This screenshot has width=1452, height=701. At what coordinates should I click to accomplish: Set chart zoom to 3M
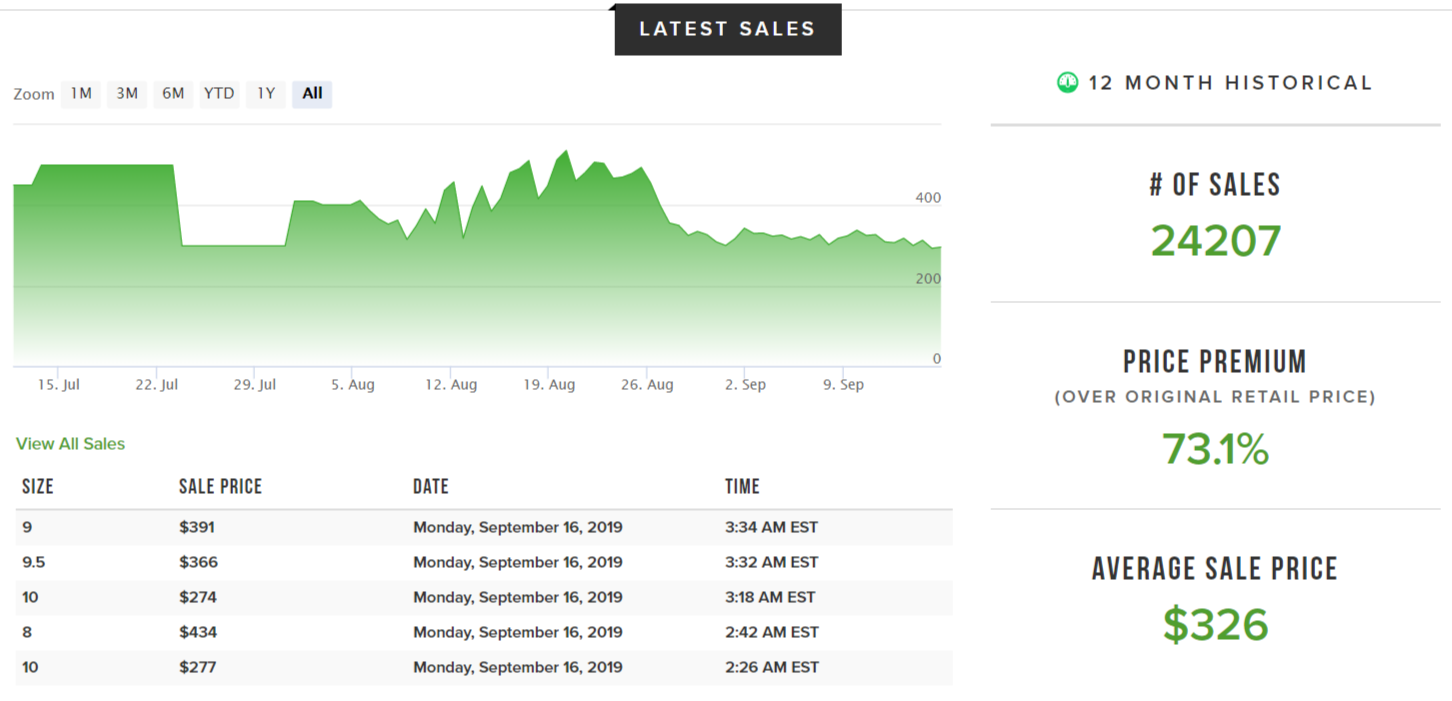(x=127, y=94)
